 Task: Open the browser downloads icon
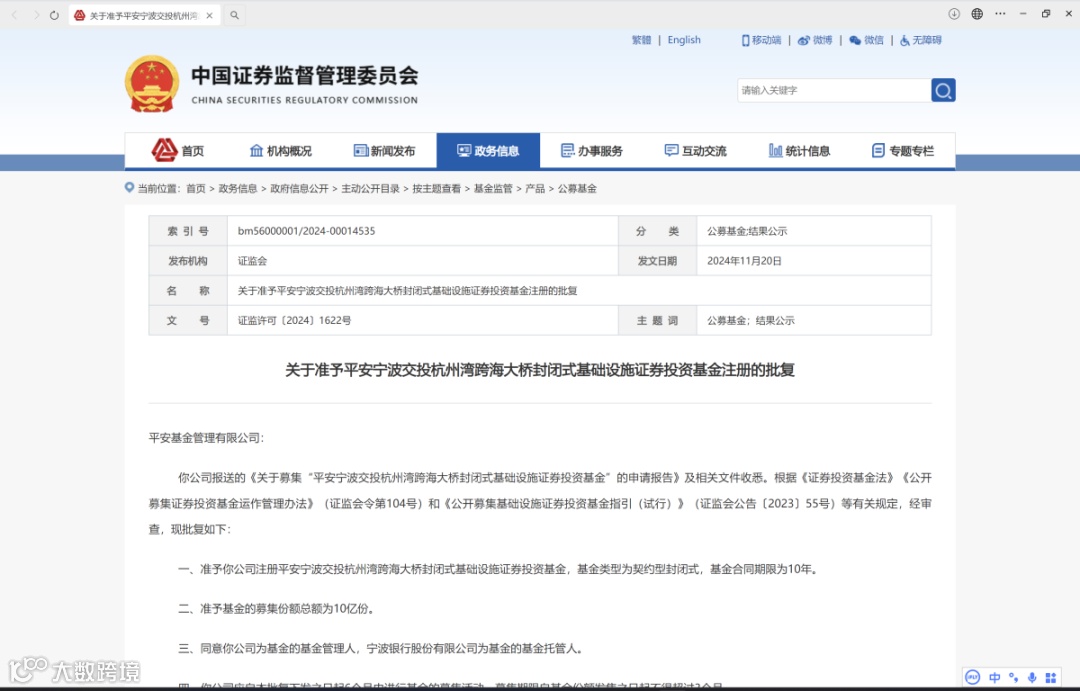point(954,14)
